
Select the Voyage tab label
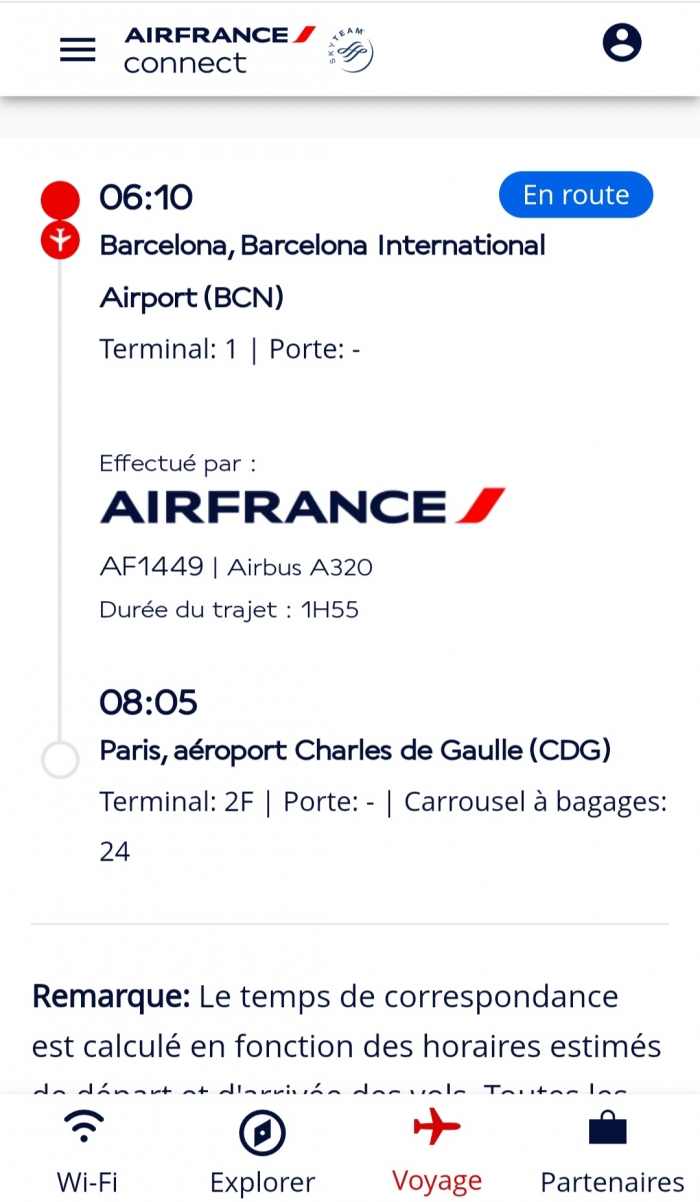[x=437, y=1181]
